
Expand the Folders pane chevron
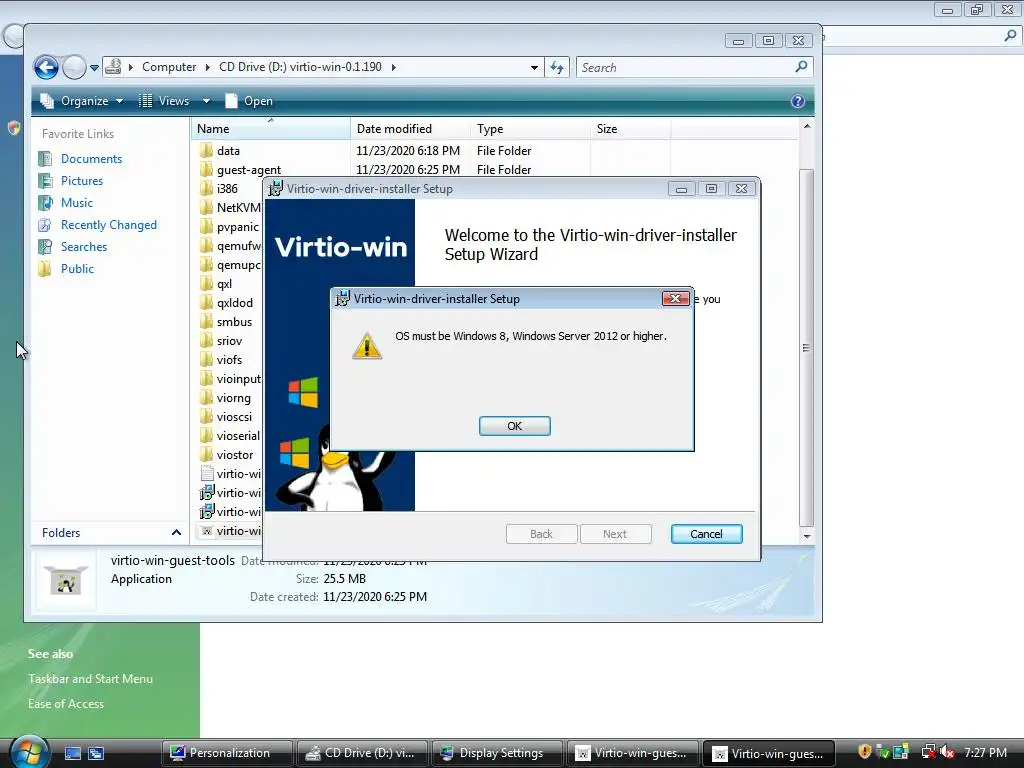point(176,532)
